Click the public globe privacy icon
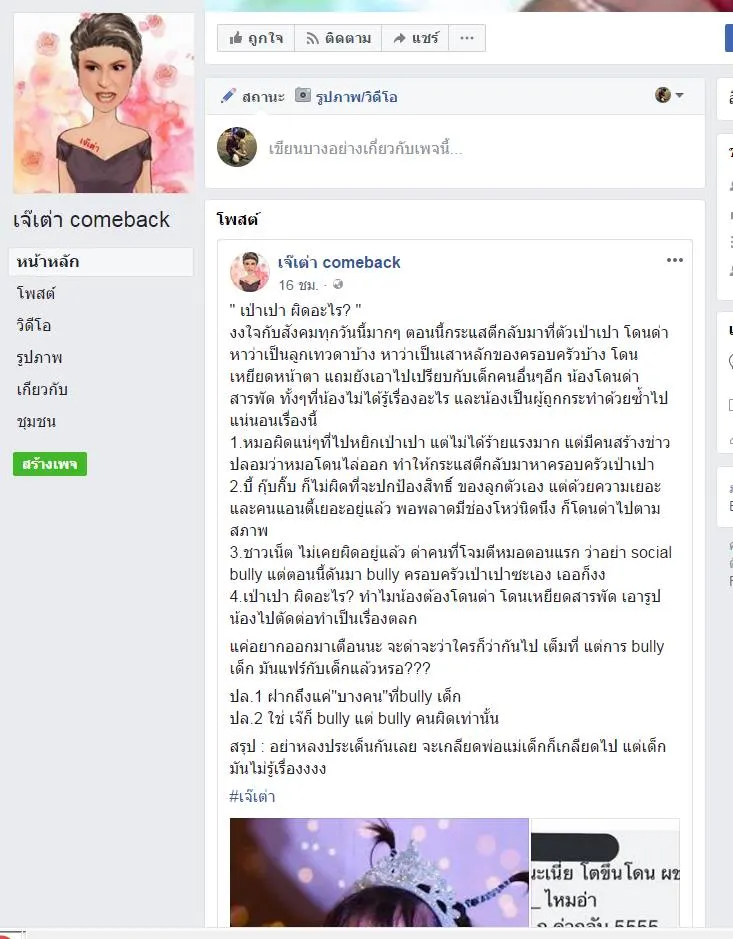 (x=338, y=284)
